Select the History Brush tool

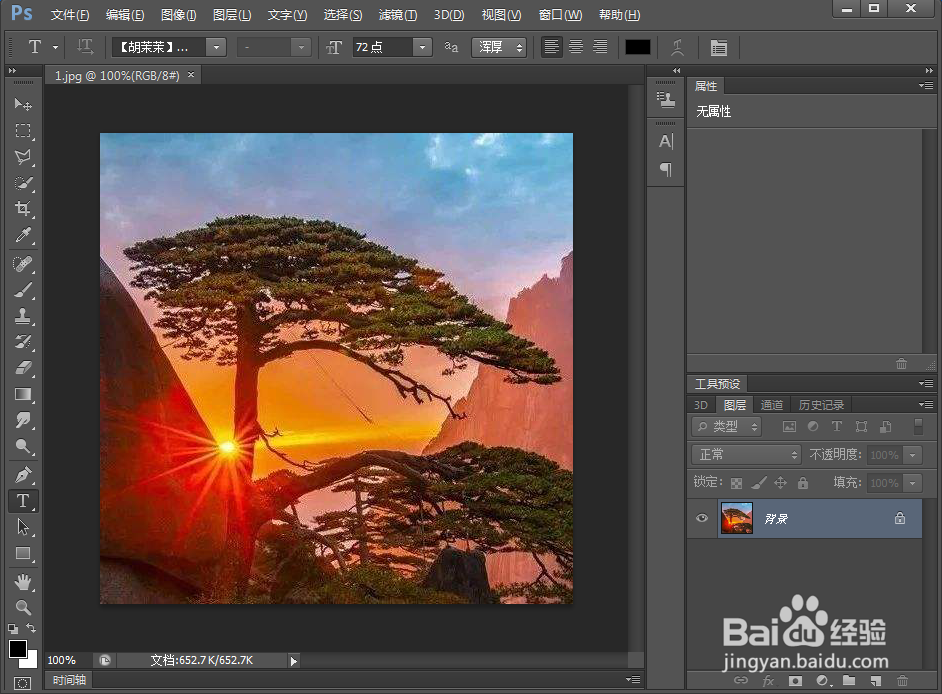[x=23, y=342]
